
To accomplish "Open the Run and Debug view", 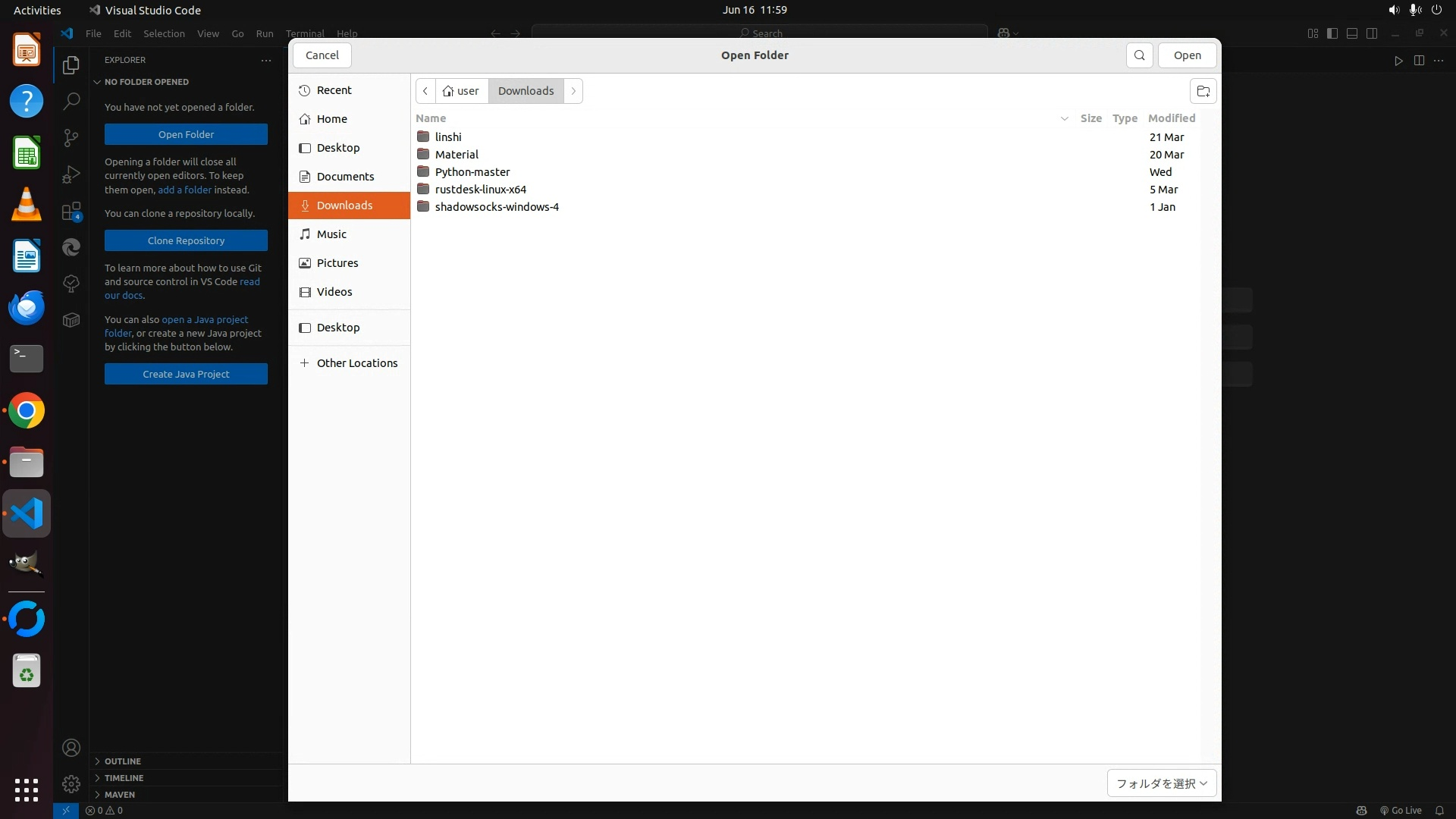I will tap(71, 174).
